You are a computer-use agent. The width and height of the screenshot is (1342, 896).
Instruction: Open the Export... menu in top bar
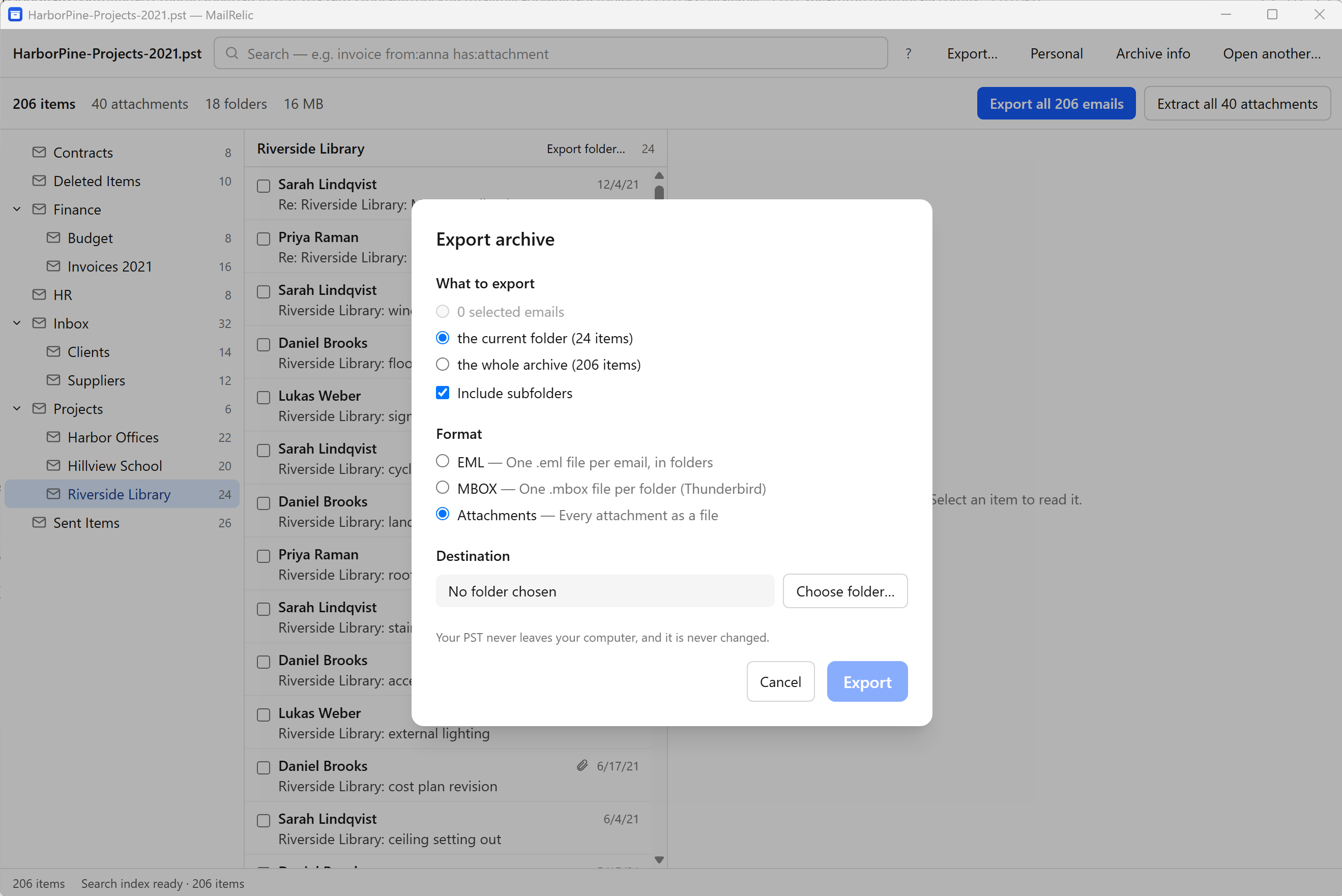(972, 54)
